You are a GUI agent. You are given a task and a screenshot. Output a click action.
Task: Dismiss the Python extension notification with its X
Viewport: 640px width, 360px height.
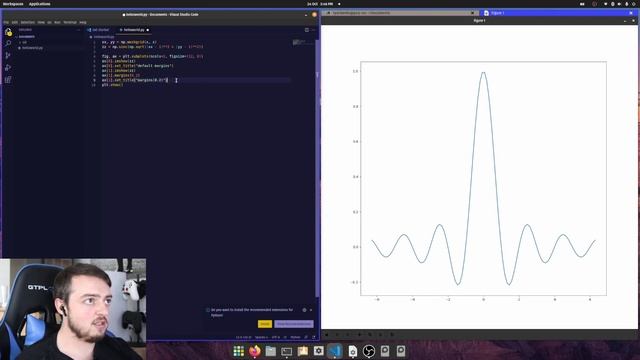(x=311, y=310)
